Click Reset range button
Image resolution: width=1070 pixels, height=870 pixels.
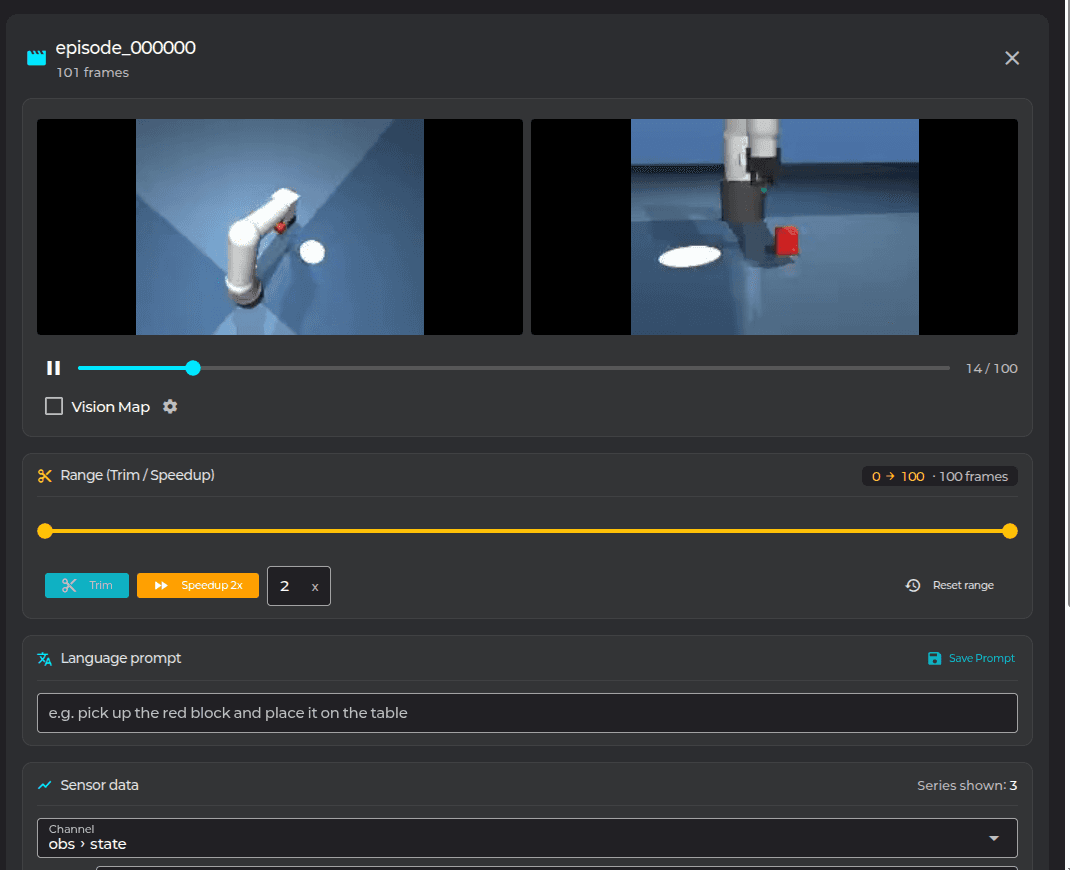point(950,585)
